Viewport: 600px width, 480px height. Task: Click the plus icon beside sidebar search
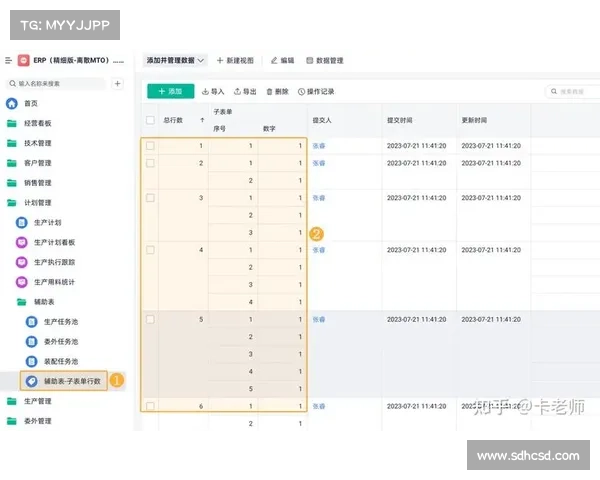[x=117, y=83]
